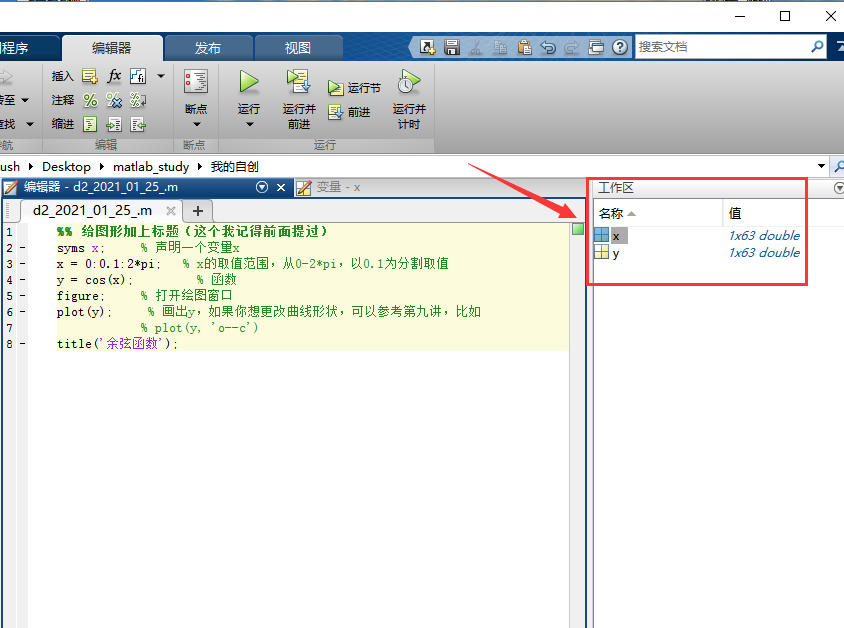Decrease indent with left-arrow indent icon
The image size is (844, 628).
click(x=138, y=124)
